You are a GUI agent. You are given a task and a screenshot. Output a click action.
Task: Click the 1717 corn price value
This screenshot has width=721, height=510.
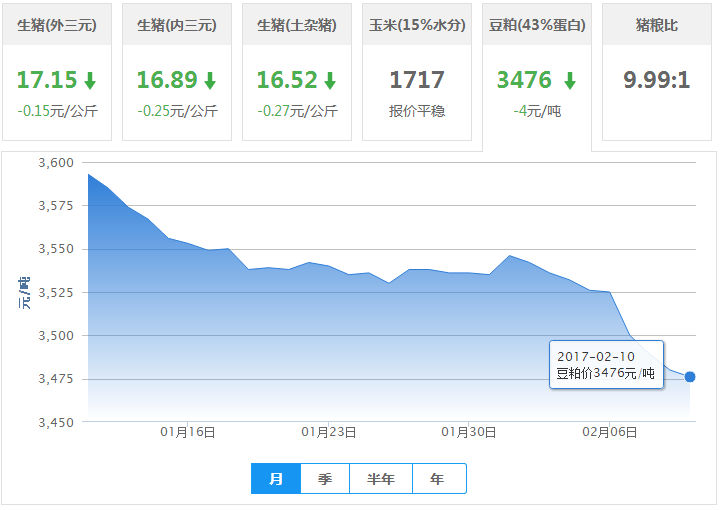(417, 80)
